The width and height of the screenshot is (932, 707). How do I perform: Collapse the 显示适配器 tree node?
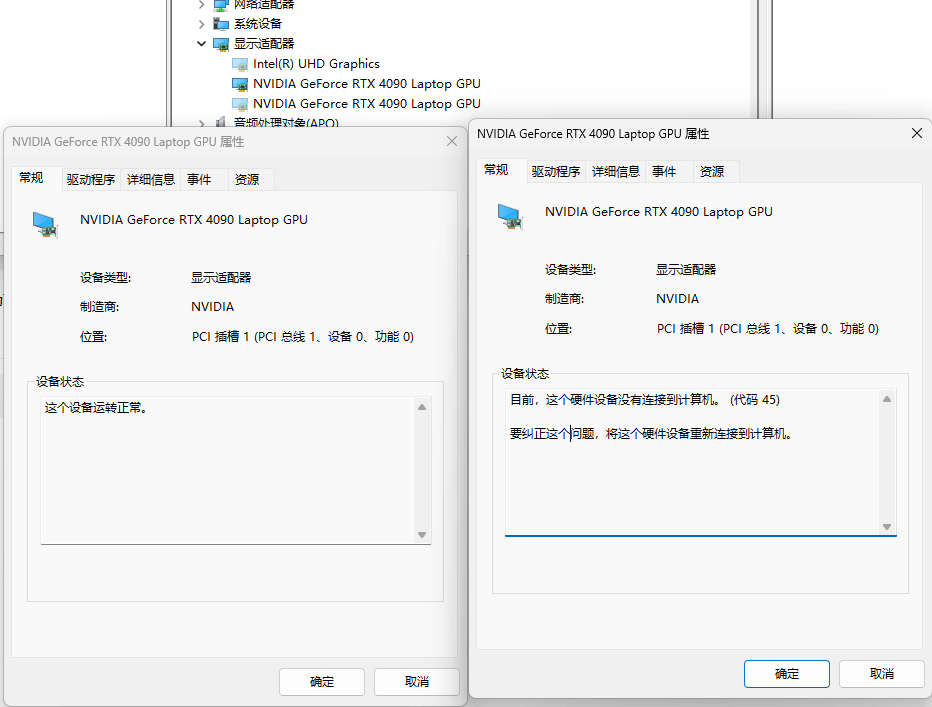tap(203, 44)
